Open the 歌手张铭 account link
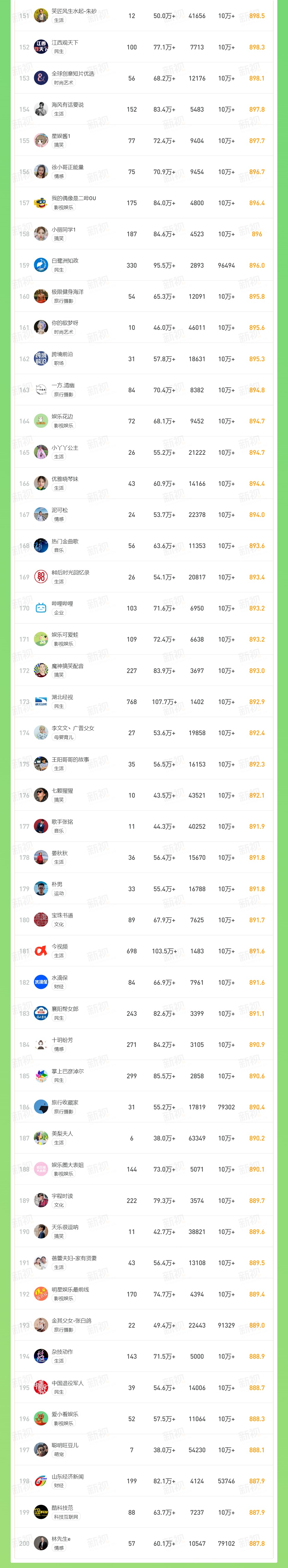Viewport: 288px width, 1568px height. (62, 822)
